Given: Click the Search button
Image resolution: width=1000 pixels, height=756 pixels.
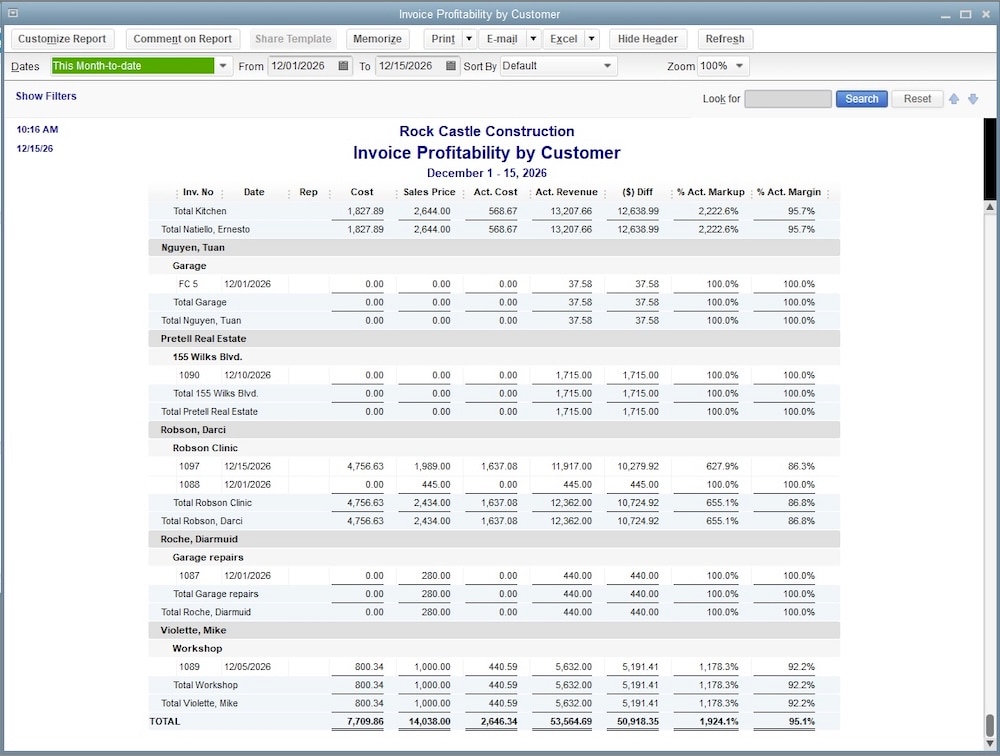Looking at the screenshot, I should coord(861,98).
